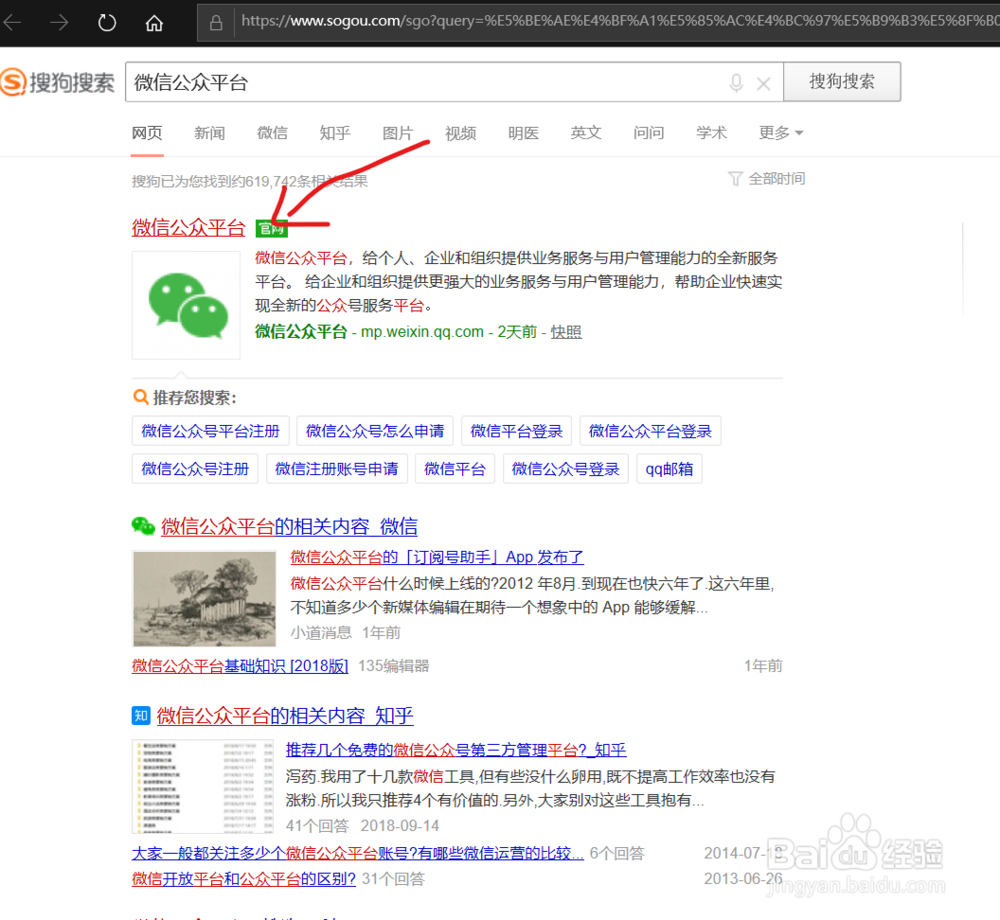
Task: Search suggestion 微信公众号平台注册
Action: 210,431
